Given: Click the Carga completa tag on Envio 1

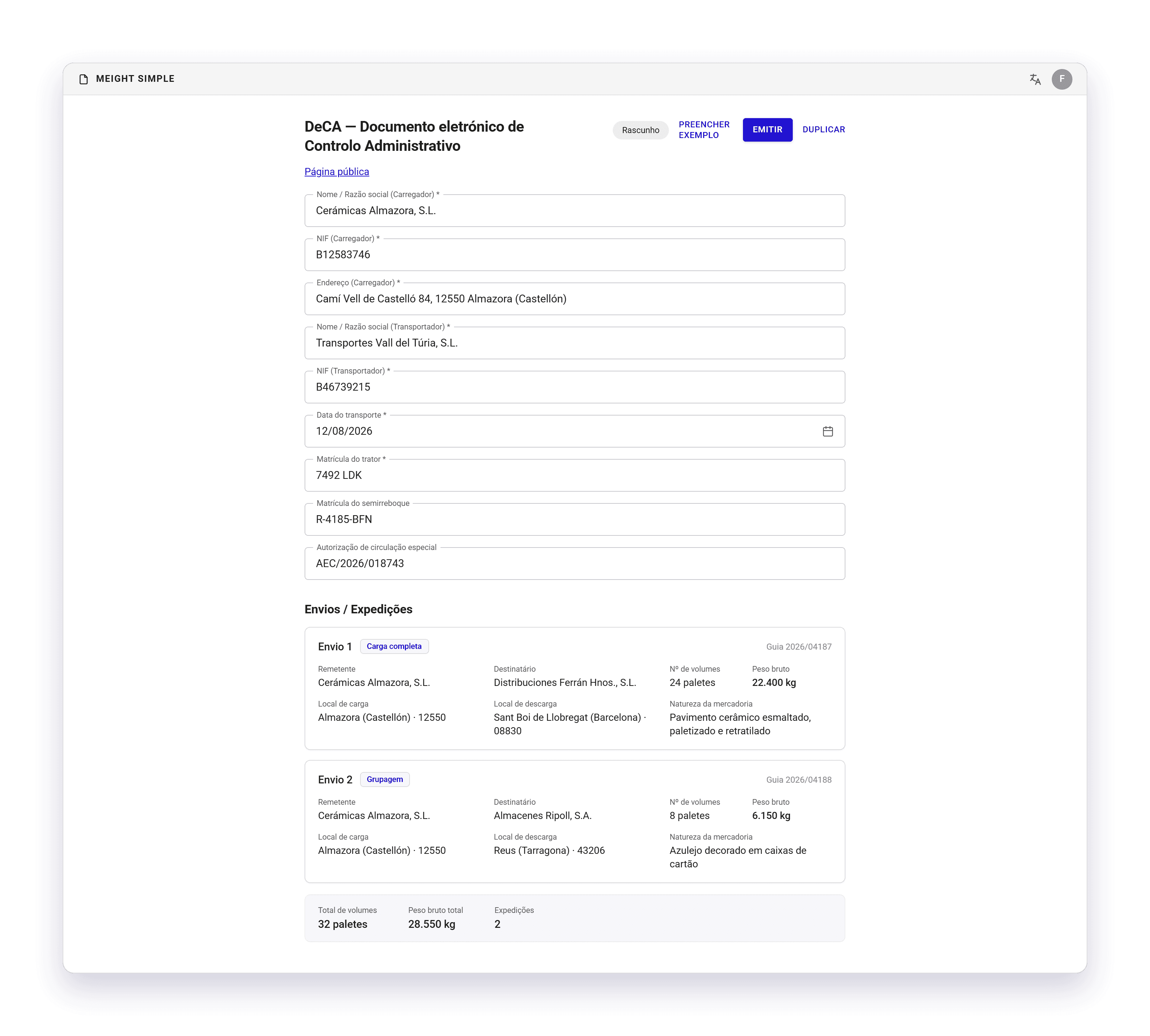Looking at the screenshot, I should point(394,647).
